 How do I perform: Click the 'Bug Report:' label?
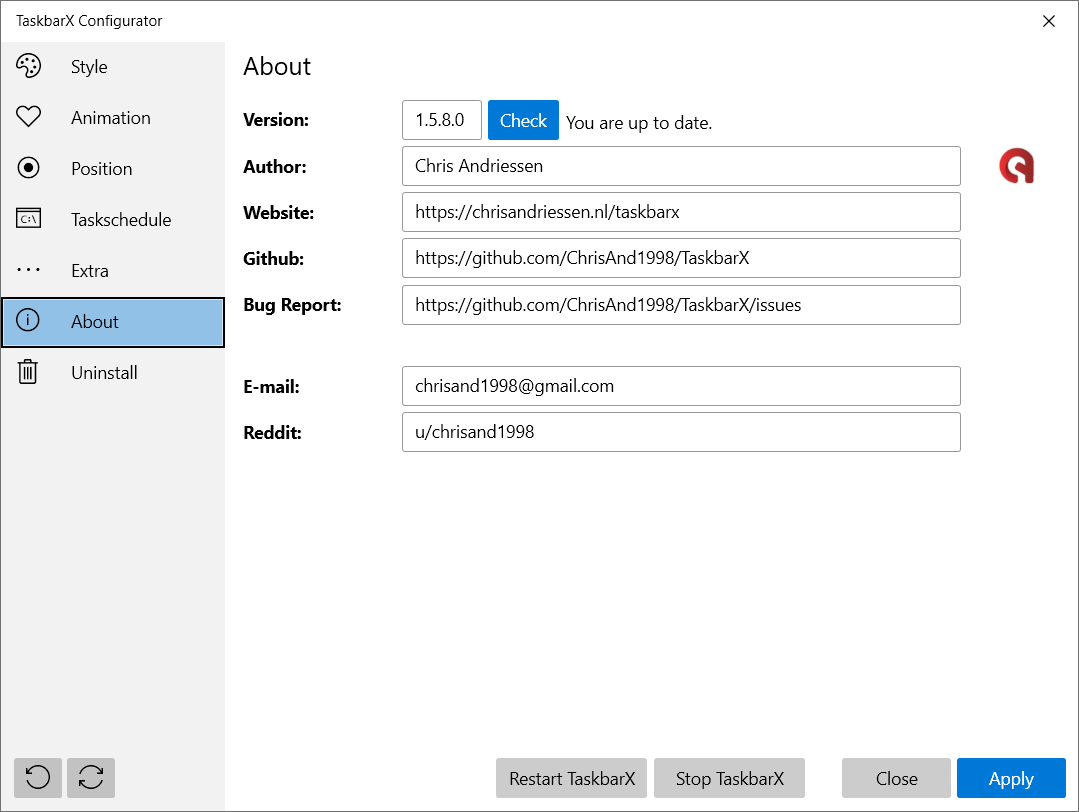click(x=292, y=305)
